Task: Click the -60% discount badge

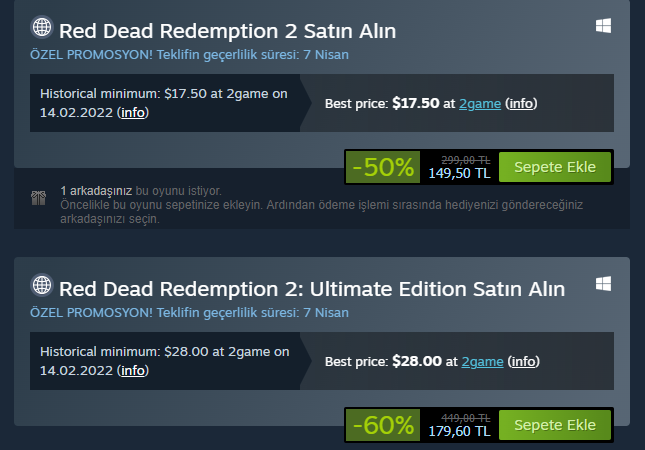Action: pyautogui.click(x=382, y=425)
